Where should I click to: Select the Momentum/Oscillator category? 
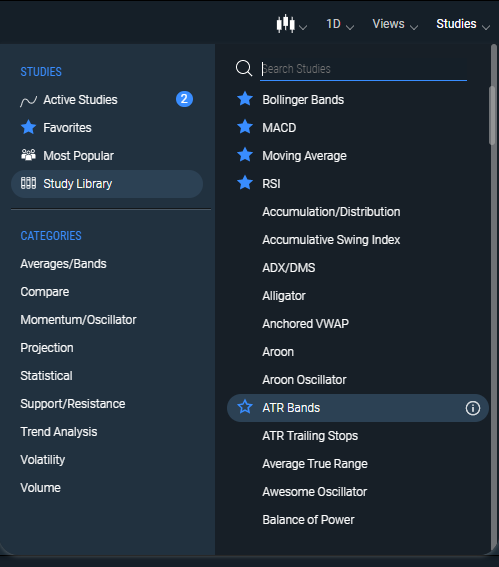(x=78, y=320)
